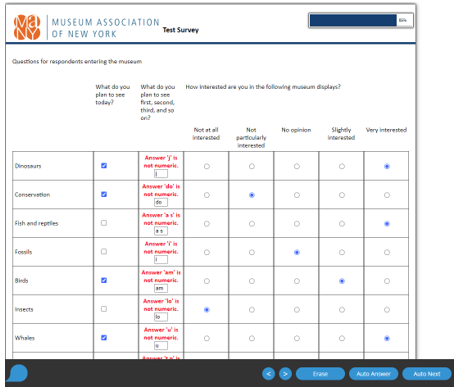Click the Auto Next button
Image resolution: width=466 pixels, height=392 pixels.
(427, 374)
